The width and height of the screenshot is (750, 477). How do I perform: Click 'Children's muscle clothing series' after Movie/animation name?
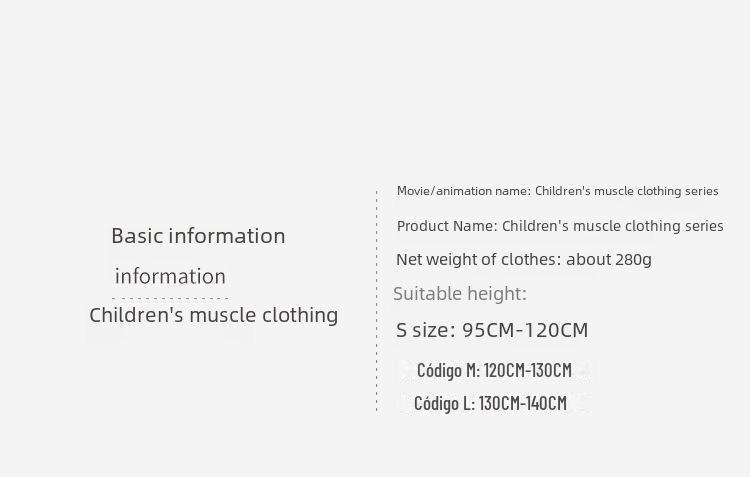pos(627,191)
